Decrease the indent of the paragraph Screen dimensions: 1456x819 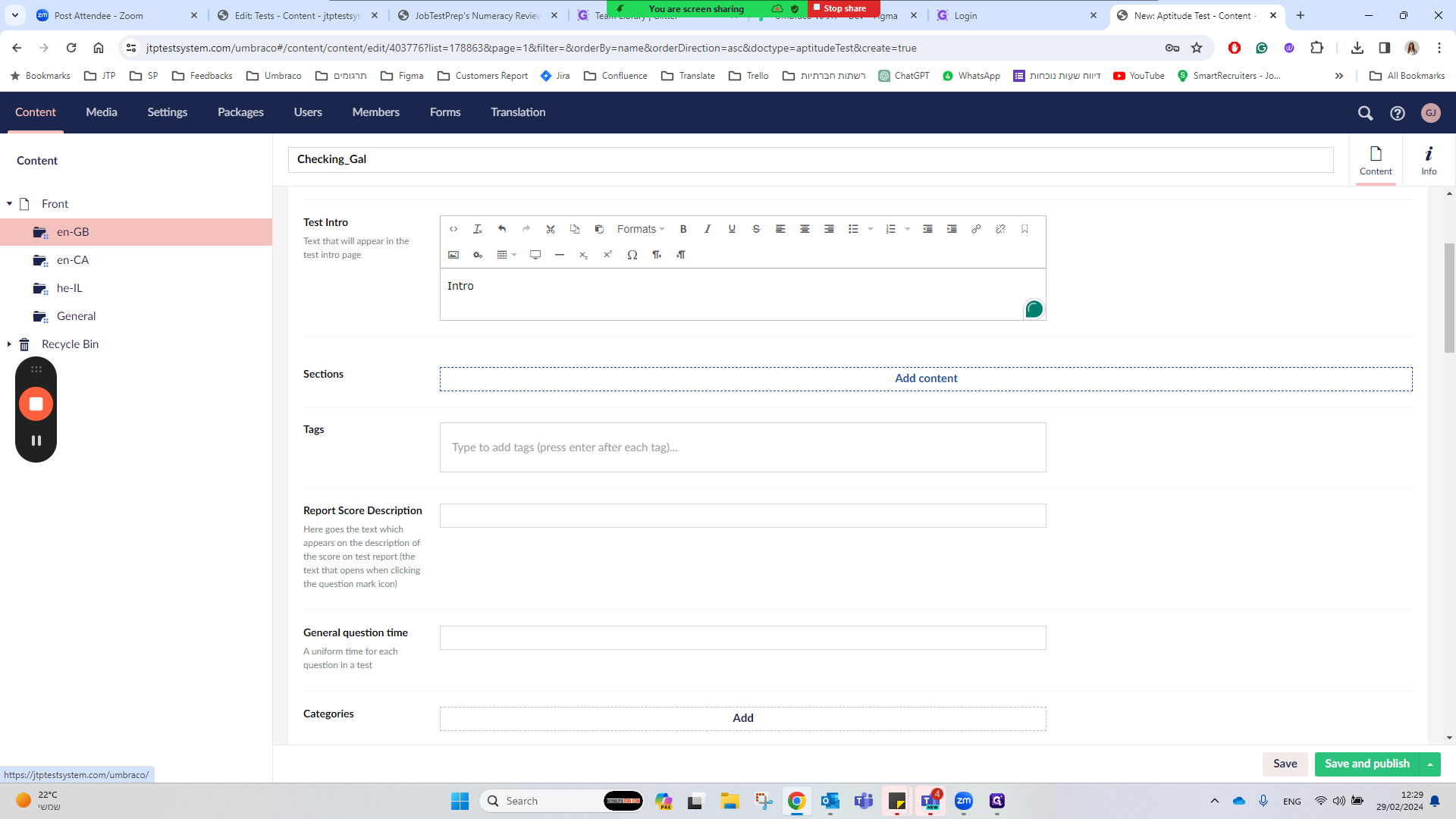pyautogui.click(x=927, y=229)
